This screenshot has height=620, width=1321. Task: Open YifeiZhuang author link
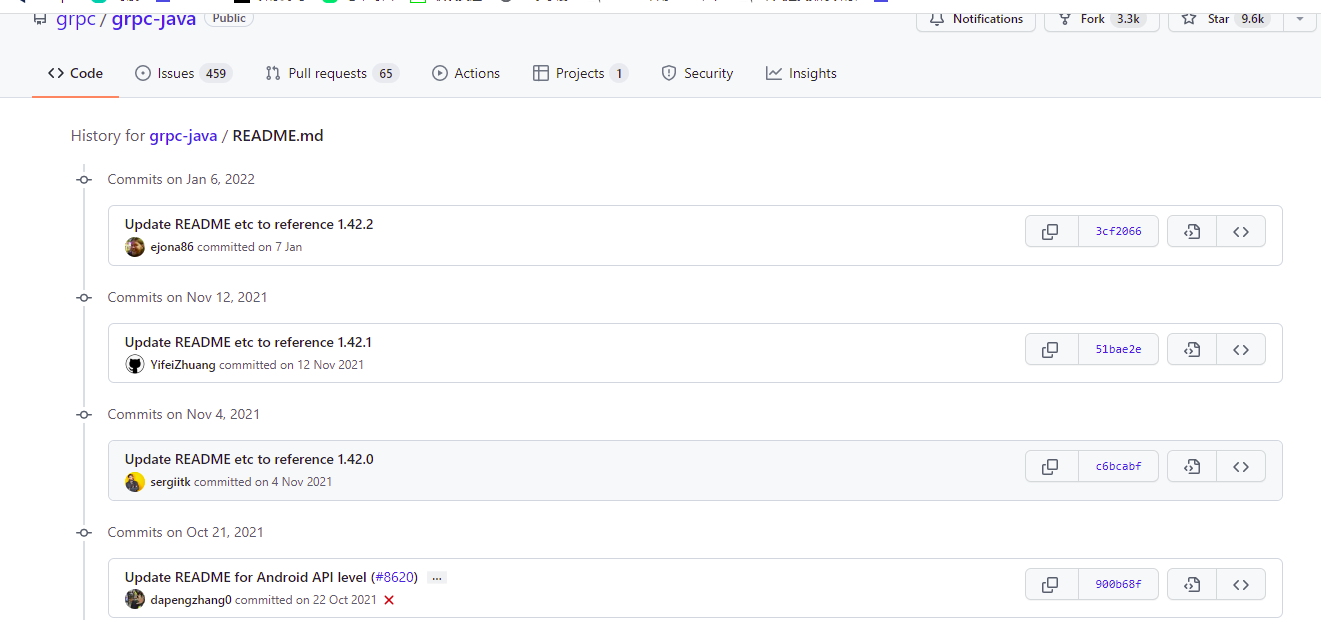click(183, 365)
